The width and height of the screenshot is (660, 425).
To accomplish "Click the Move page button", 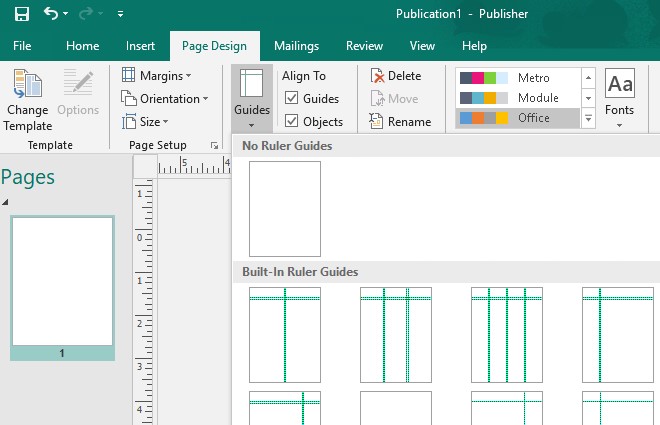I will (394, 98).
